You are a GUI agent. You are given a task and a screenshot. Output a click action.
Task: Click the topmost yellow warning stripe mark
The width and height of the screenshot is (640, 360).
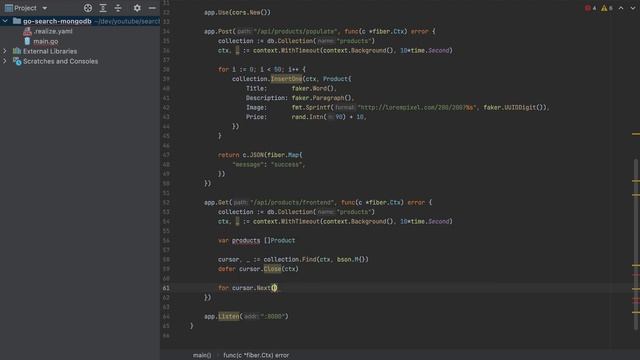click(x=636, y=134)
